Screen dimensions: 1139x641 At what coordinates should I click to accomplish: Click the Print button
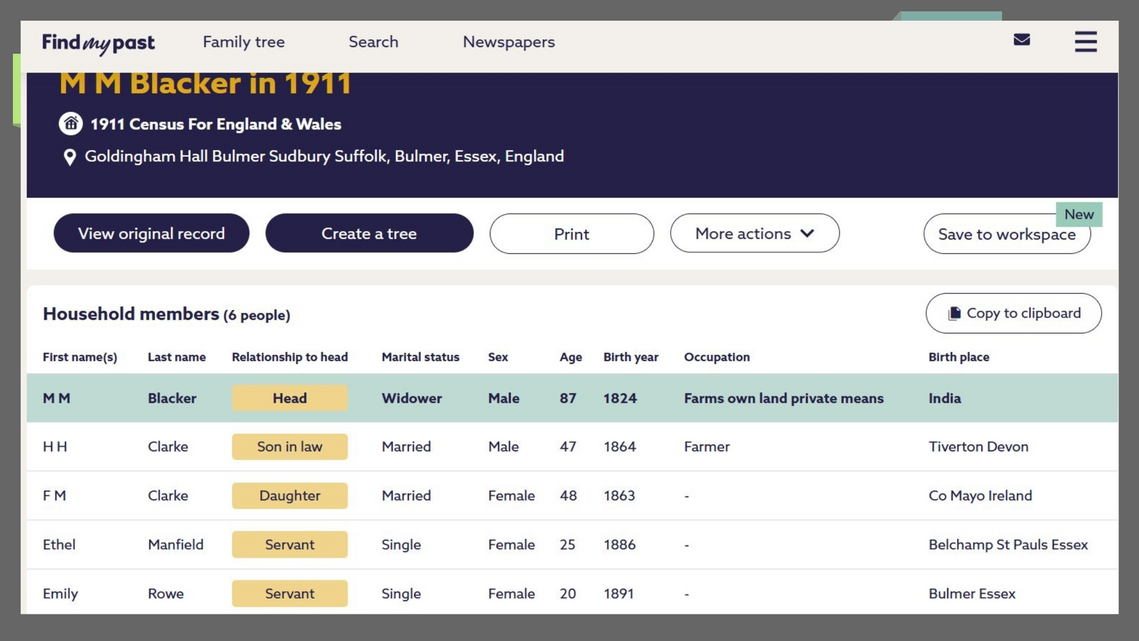tap(571, 234)
